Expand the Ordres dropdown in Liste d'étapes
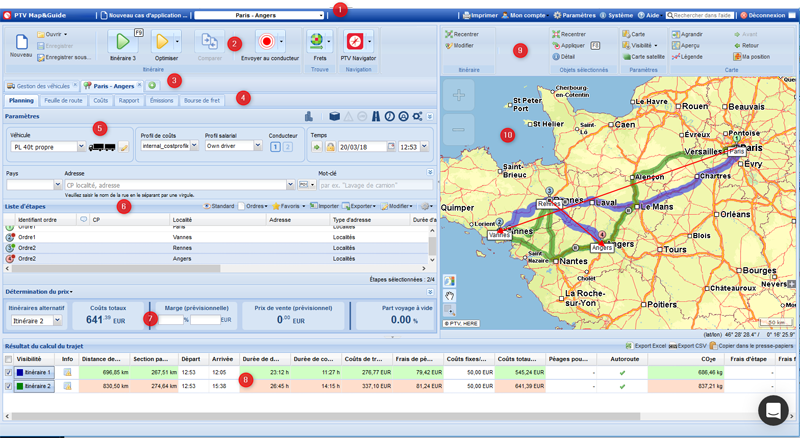This screenshot has width=800, height=438. [x=253, y=206]
